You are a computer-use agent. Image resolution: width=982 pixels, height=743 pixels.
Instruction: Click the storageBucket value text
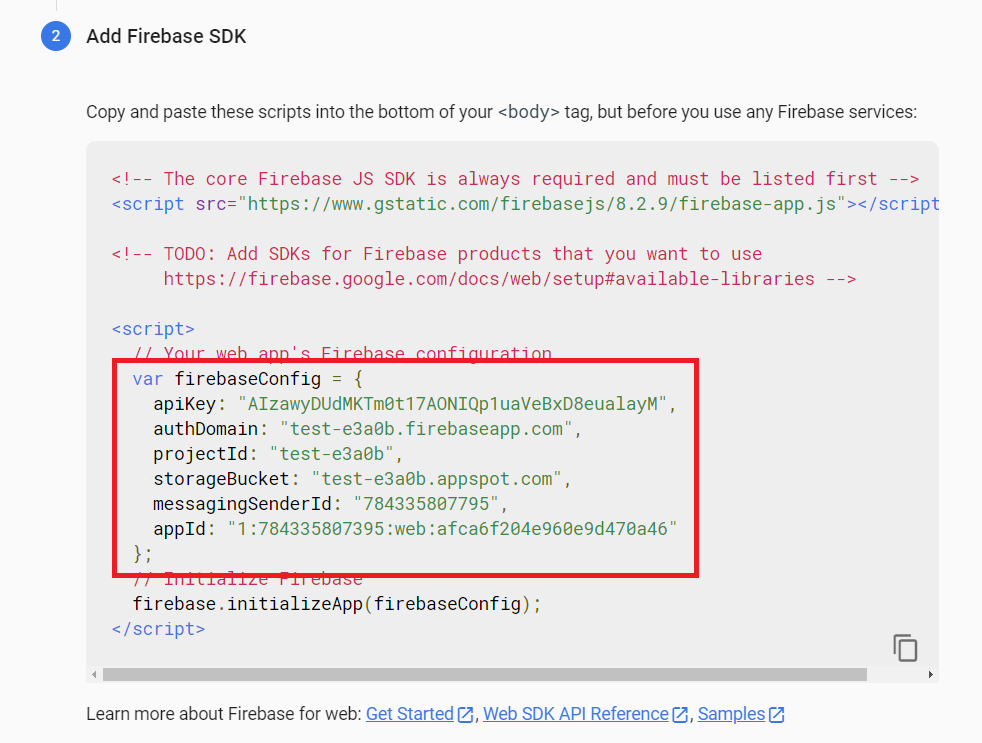tap(437, 479)
